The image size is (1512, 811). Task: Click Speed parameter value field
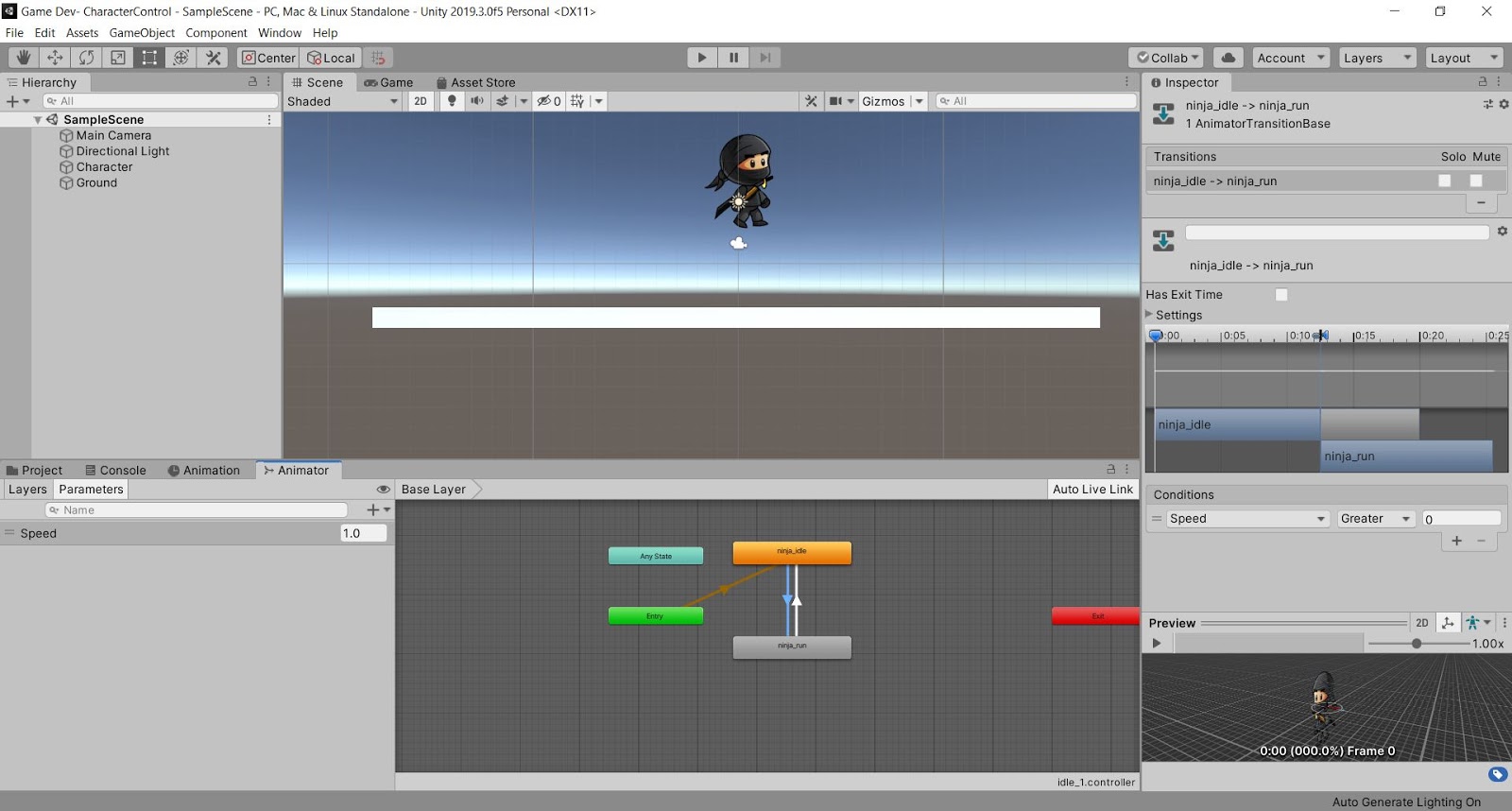[x=364, y=533]
